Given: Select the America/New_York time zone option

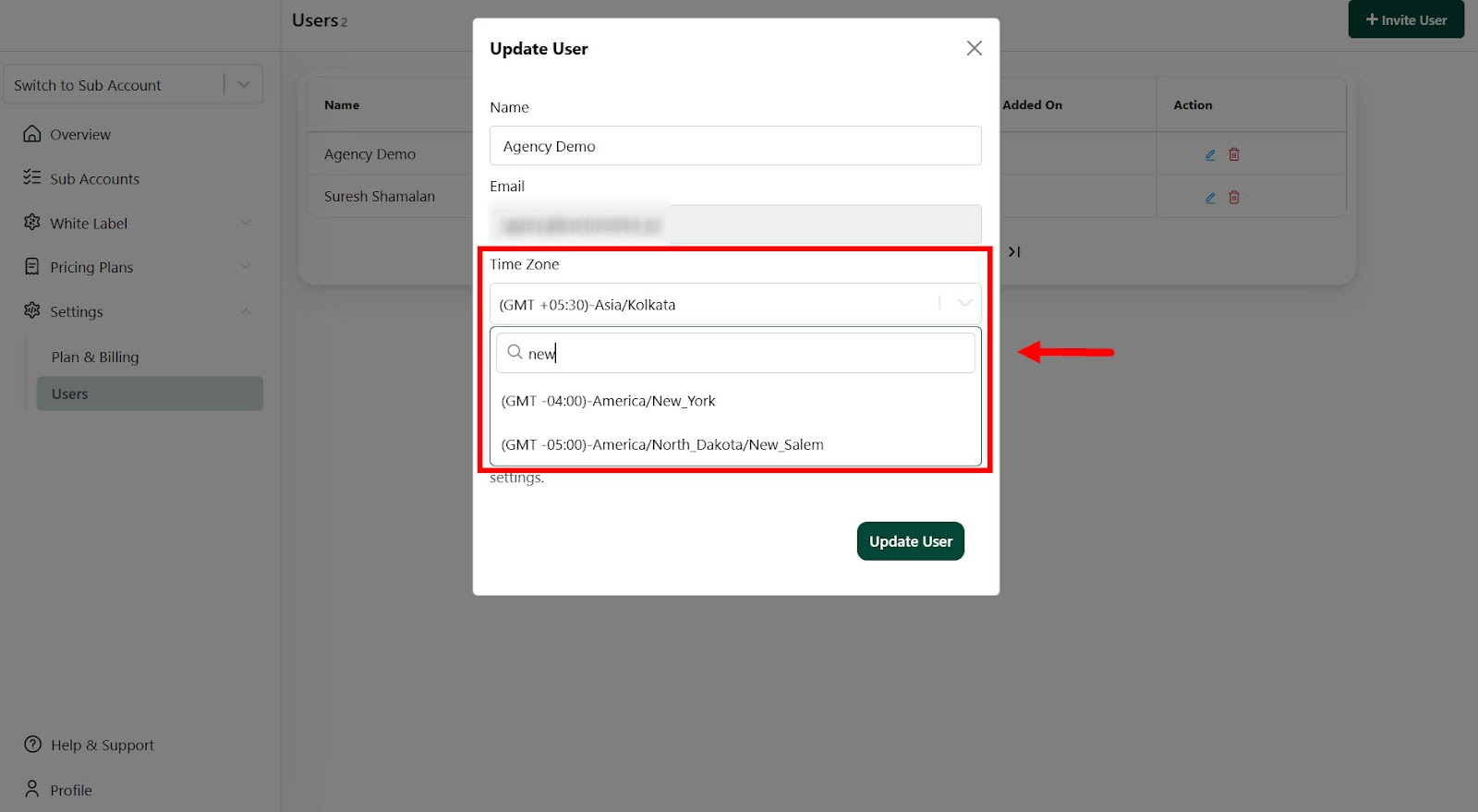Looking at the screenshot, I should (609, 401).
